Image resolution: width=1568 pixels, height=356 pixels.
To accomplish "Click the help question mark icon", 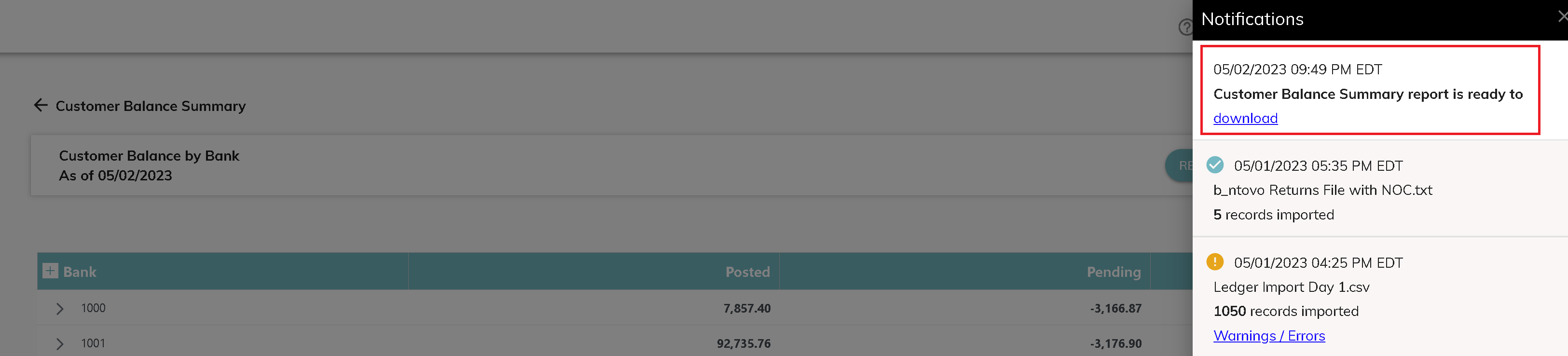I will tap(1185, 27).
